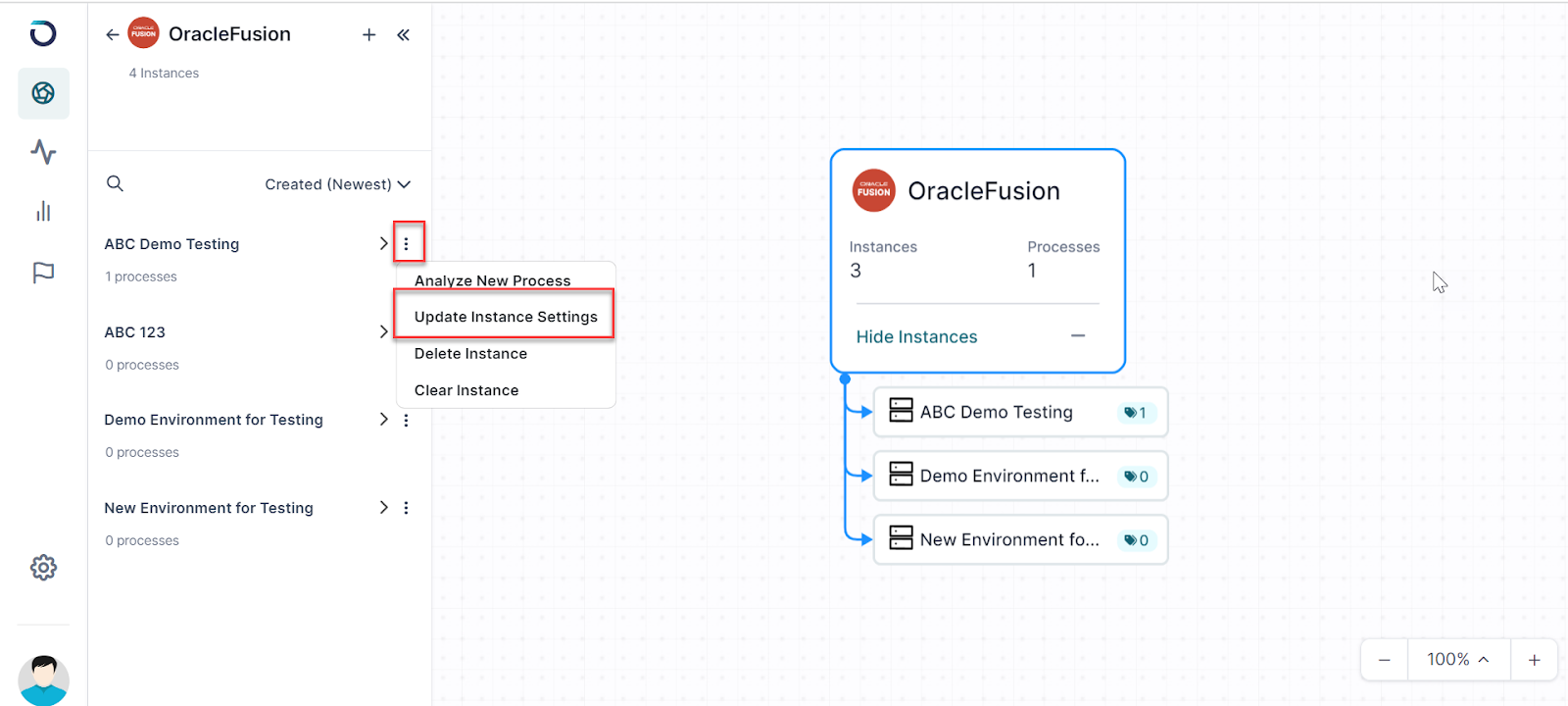This screenshot has width=1568, height=706.
Task: Select ABC 123 in instance list
Action: pyautogui.click(x=135, y=332)
